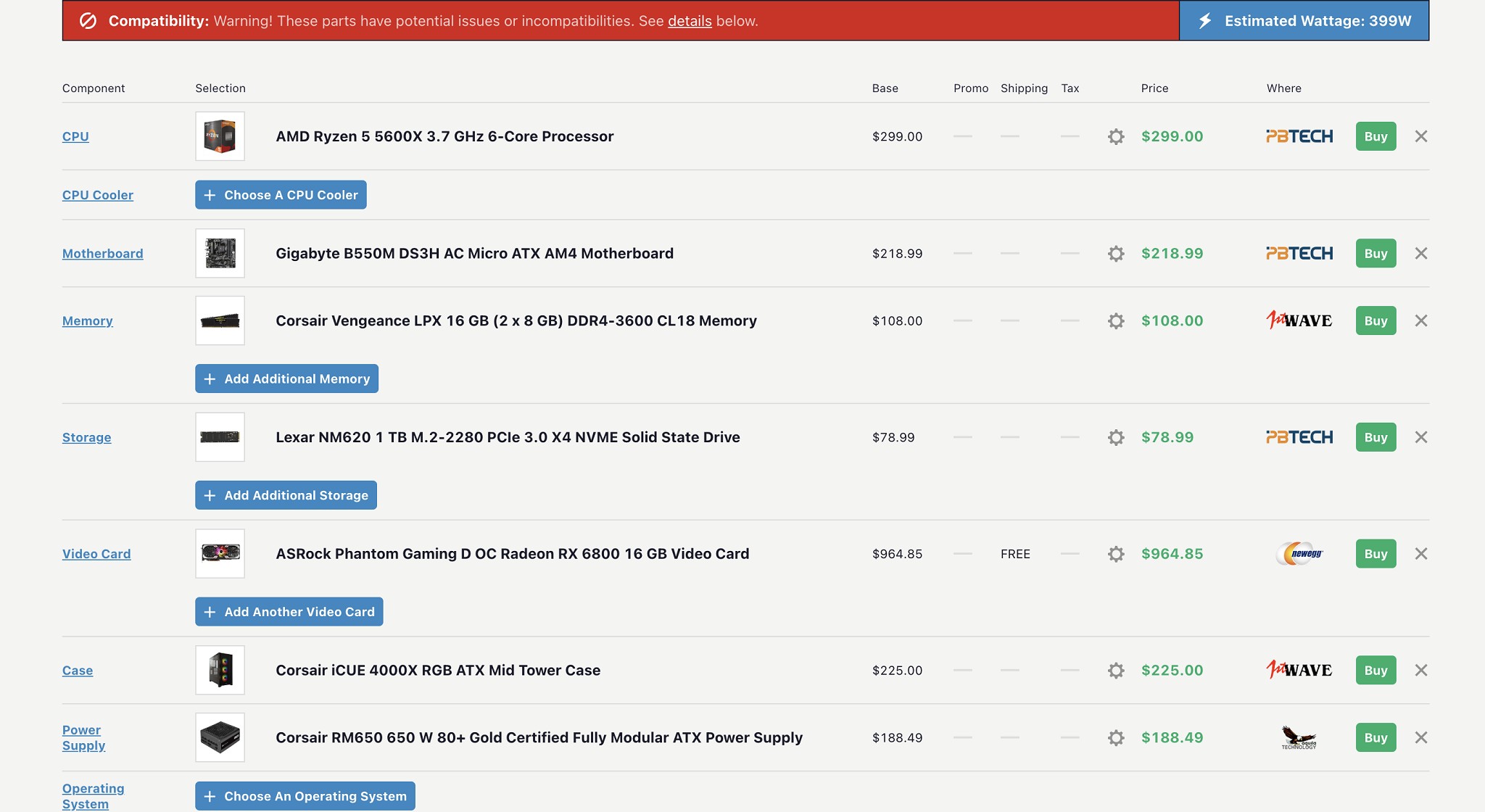Buy the ASRock Radeon RX 6800 card
The width and height of the screenshot is (1485, 812).
click(1376, 554)
